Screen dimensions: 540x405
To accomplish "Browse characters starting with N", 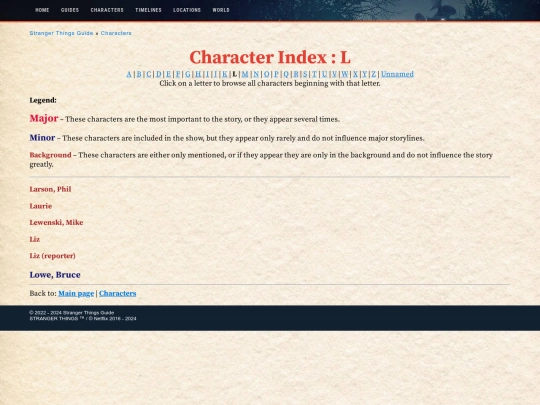I will pos(256,74).
